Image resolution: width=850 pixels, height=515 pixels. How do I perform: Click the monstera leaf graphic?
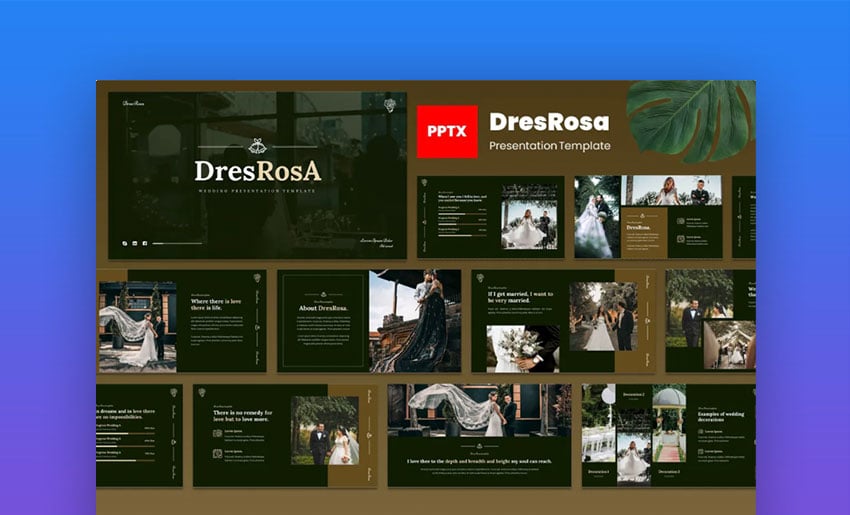tap(690, 118)
